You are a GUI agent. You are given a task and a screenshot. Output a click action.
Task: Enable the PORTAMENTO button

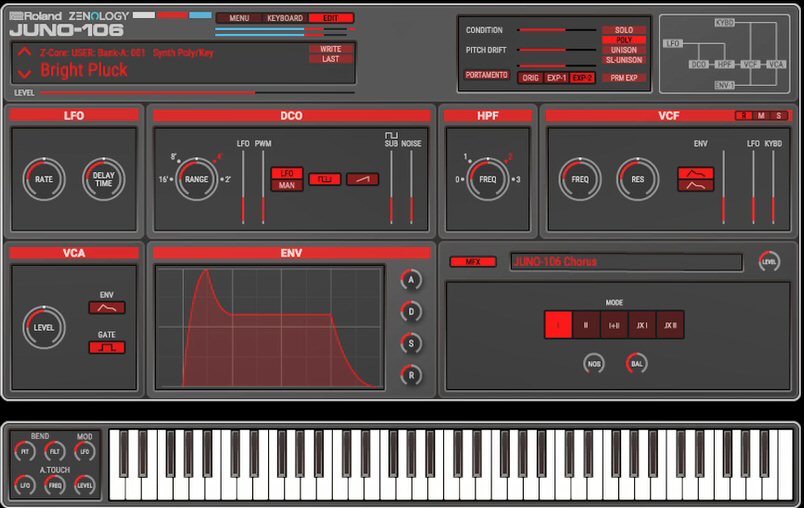(x=486, y=75)
